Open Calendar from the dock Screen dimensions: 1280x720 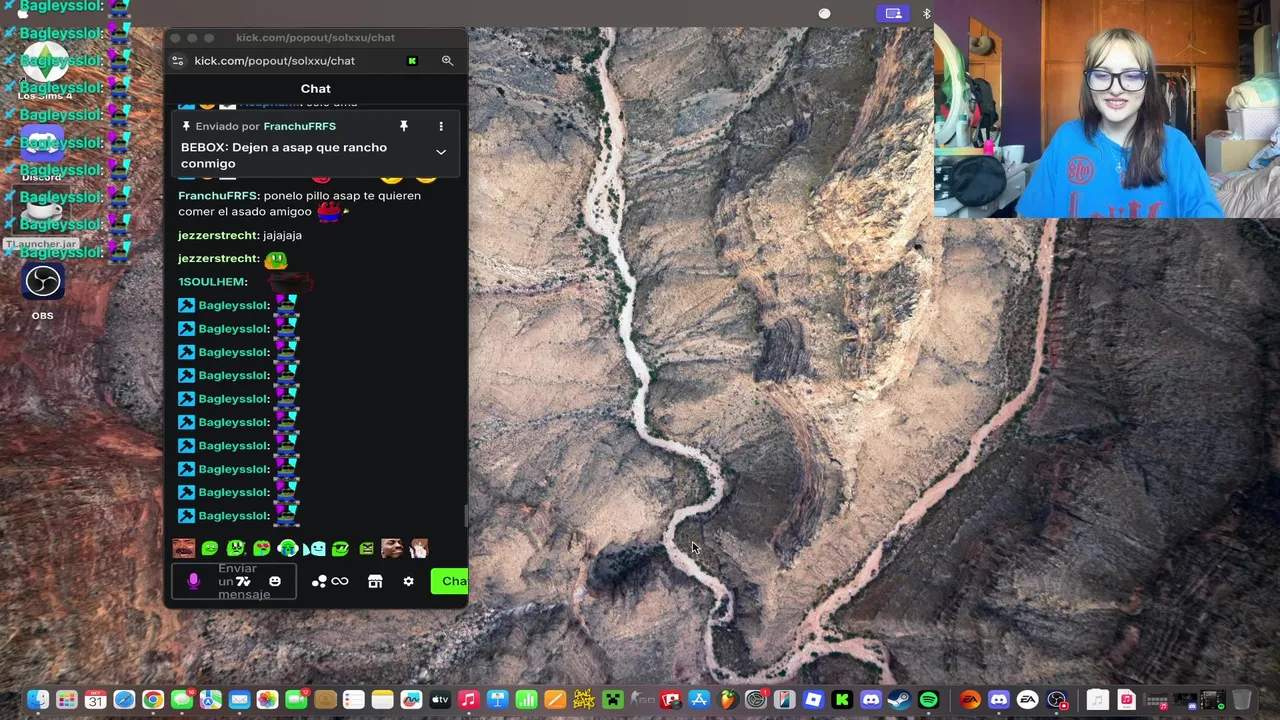tap(95, 700)
